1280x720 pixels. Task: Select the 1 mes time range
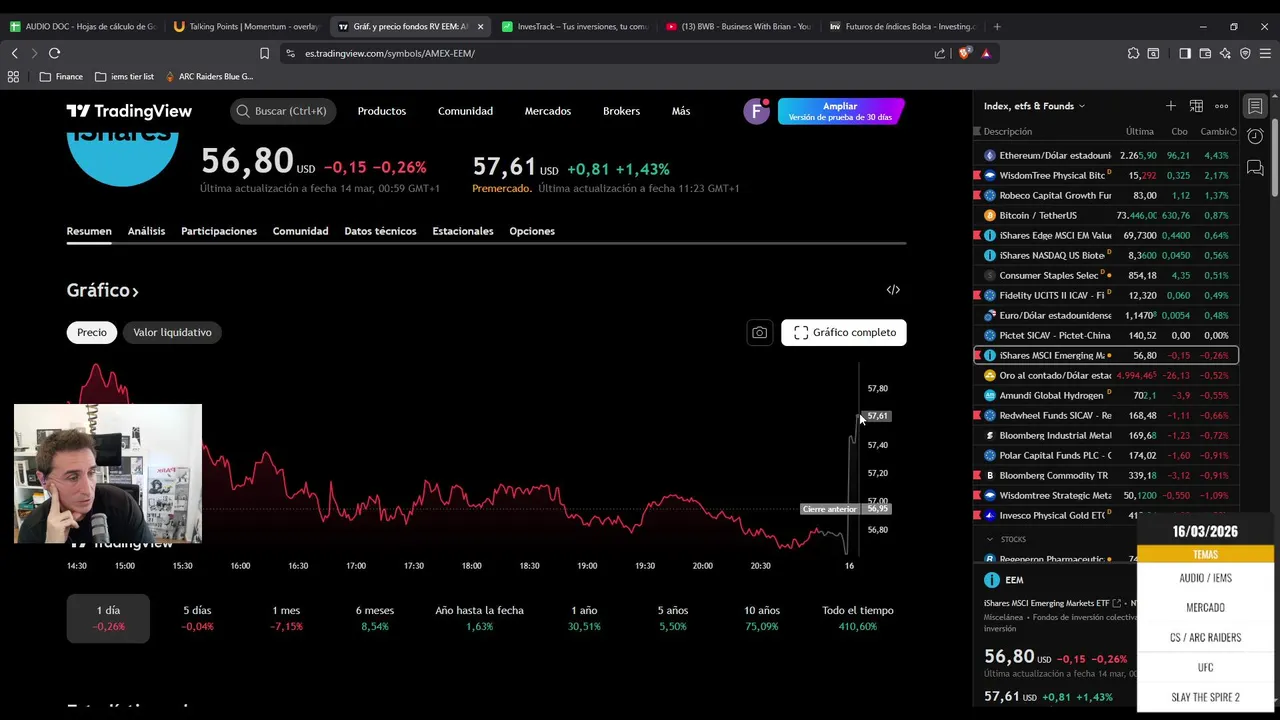[x=286, y=618]
